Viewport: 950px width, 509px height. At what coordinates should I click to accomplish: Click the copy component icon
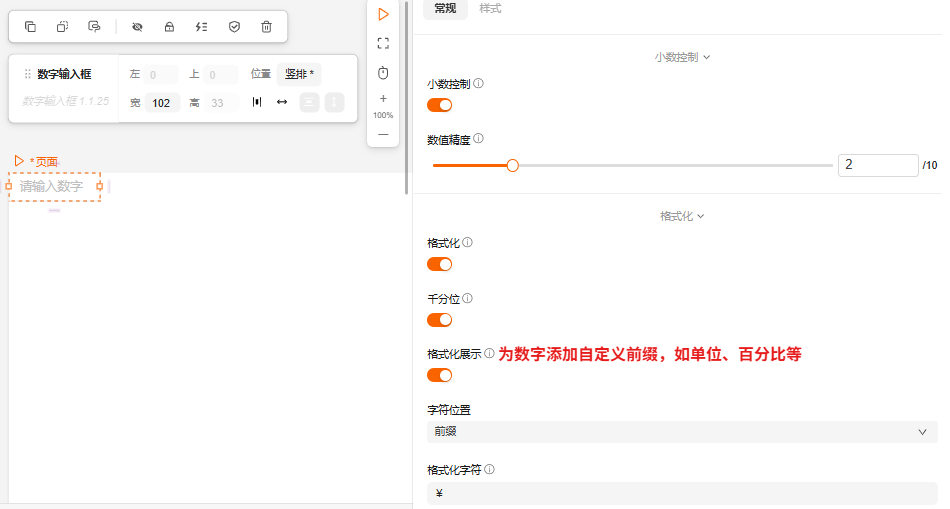[x=30, y=27]
